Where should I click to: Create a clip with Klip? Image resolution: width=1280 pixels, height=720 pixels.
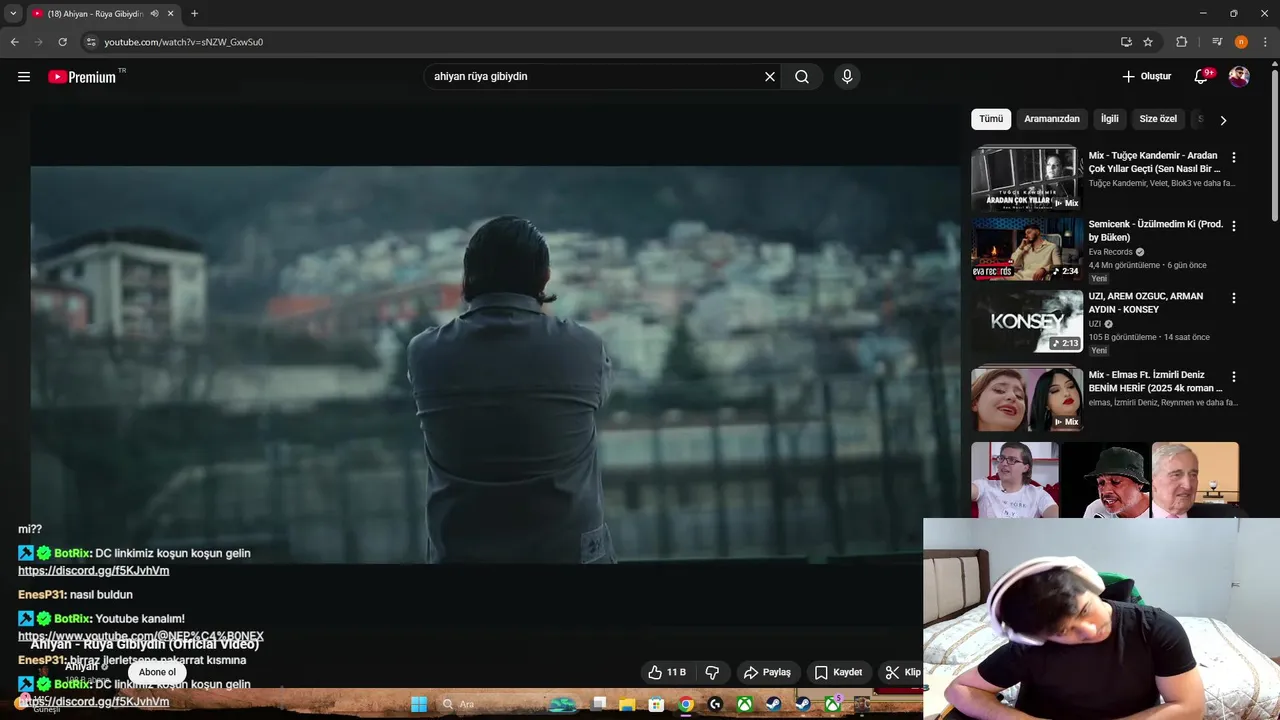[x=902, y=673]
